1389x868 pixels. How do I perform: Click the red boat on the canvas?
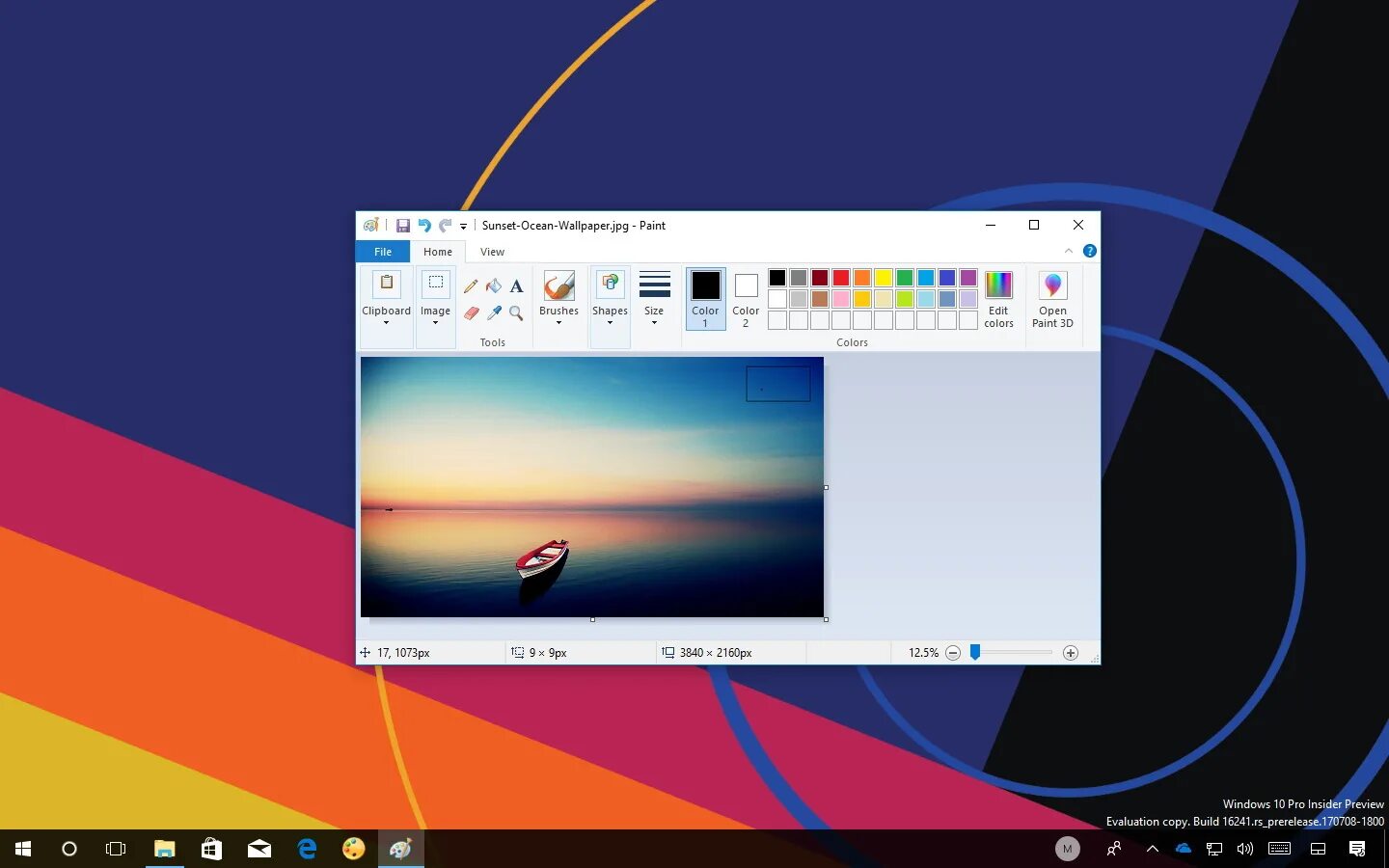tap(543, 557)
